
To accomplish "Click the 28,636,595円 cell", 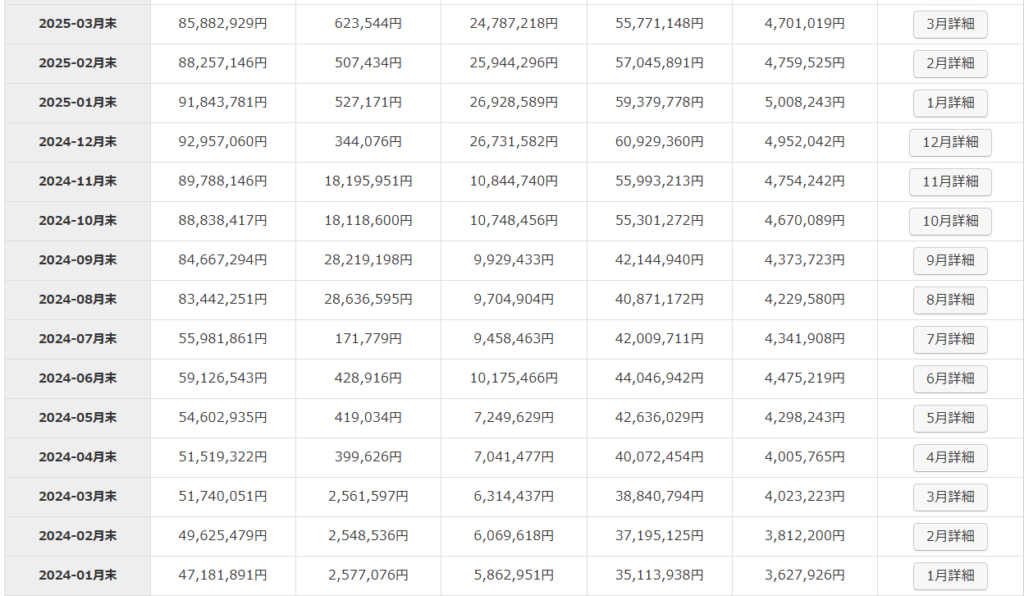I will click(x=367, y=300).
